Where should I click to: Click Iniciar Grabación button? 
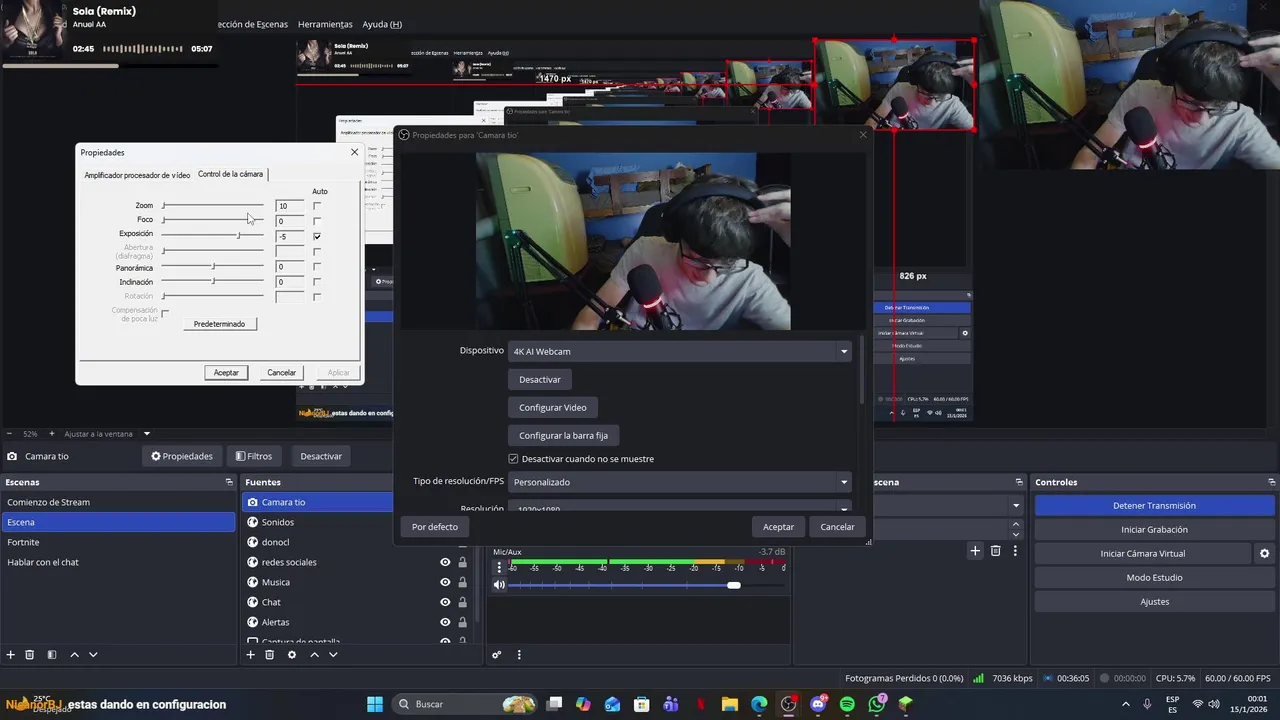1154,530
